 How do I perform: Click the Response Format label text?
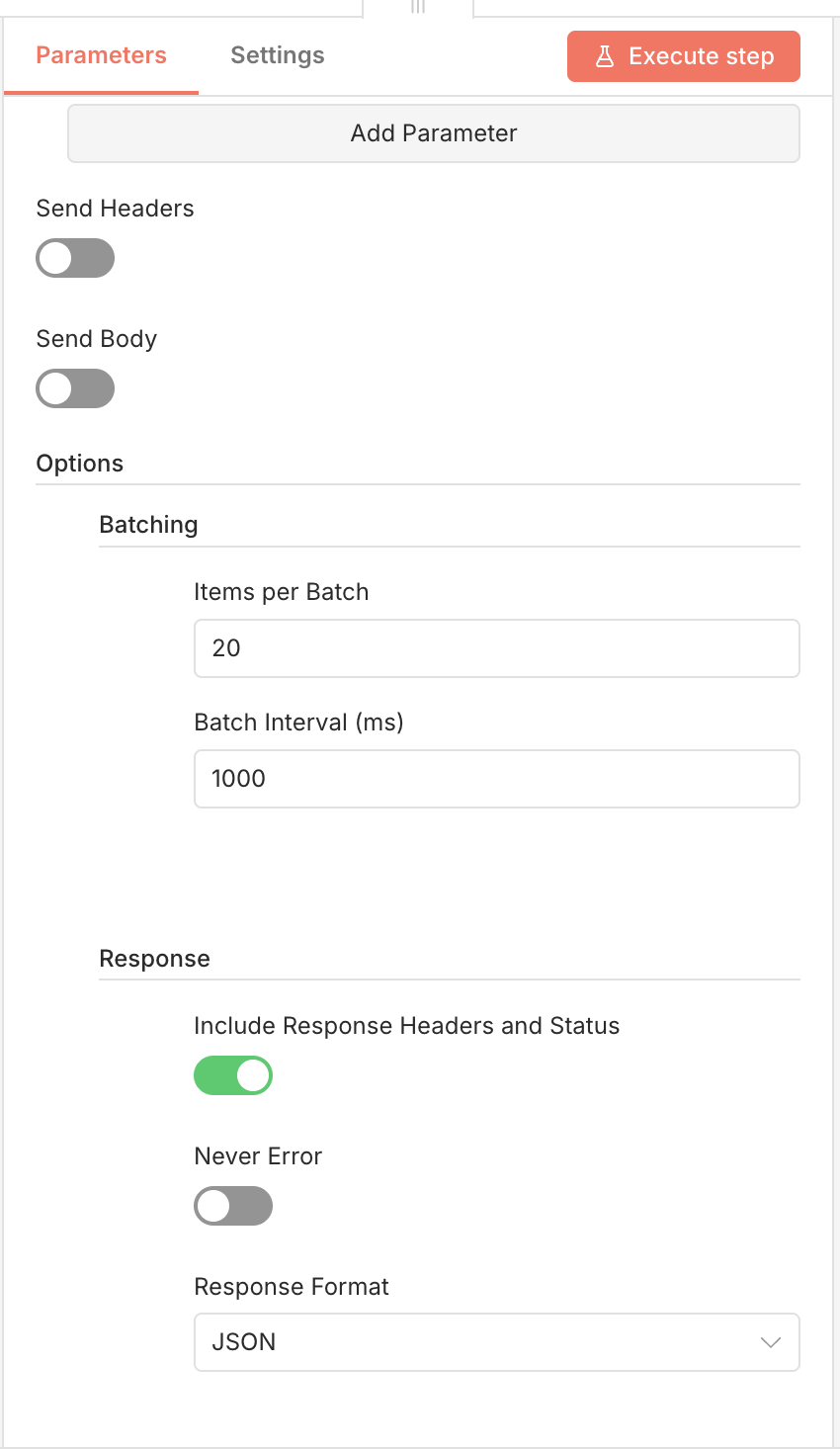coord(292,1287)
